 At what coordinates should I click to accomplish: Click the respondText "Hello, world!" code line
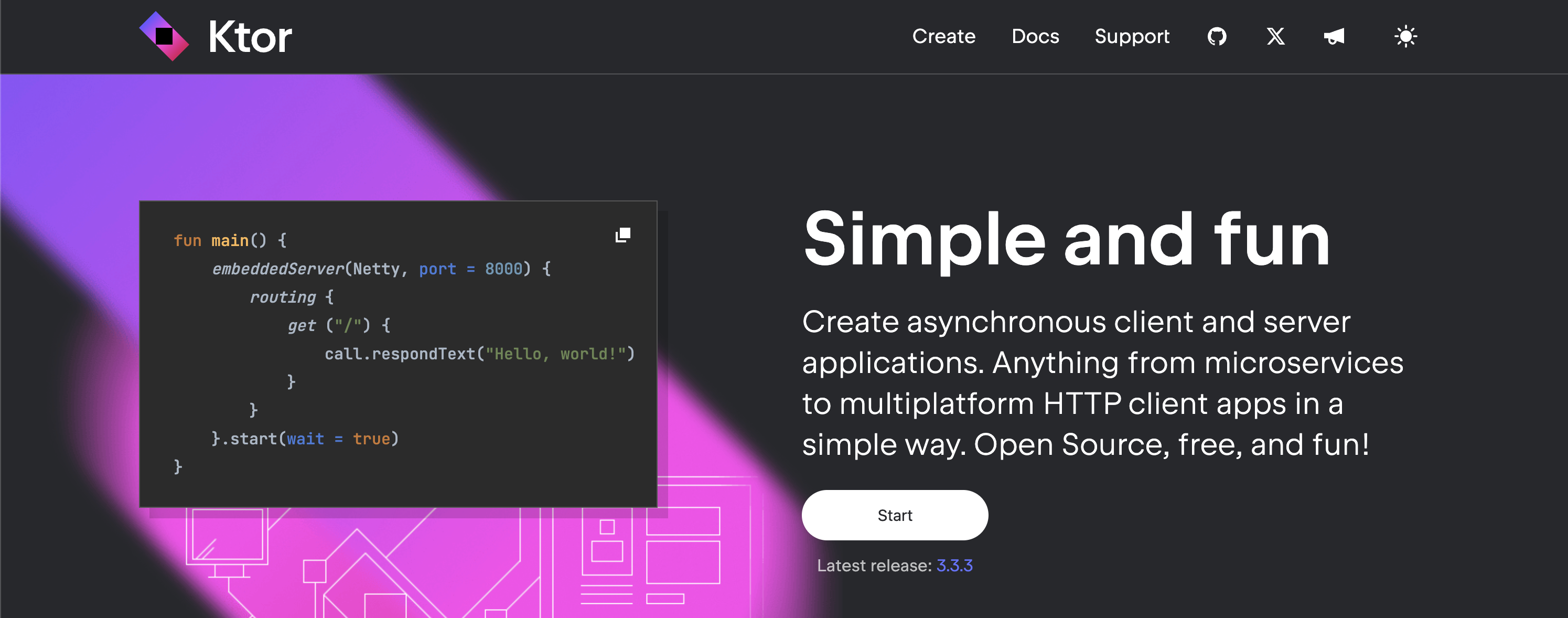[480, 354]
